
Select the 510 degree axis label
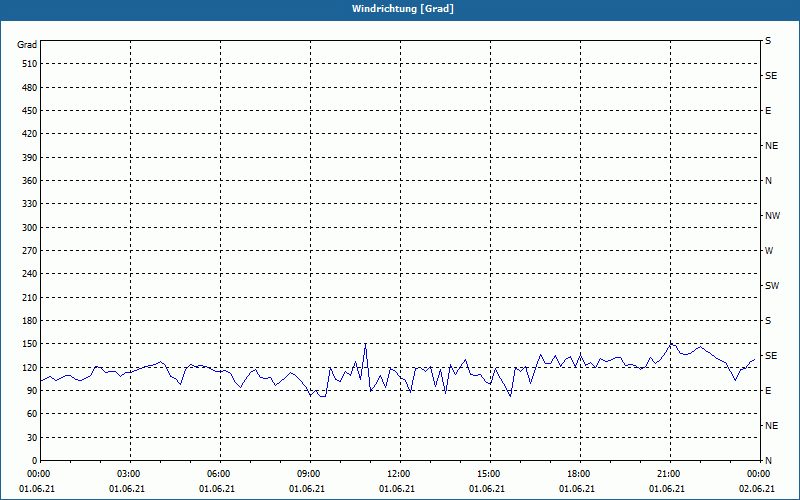30,64
